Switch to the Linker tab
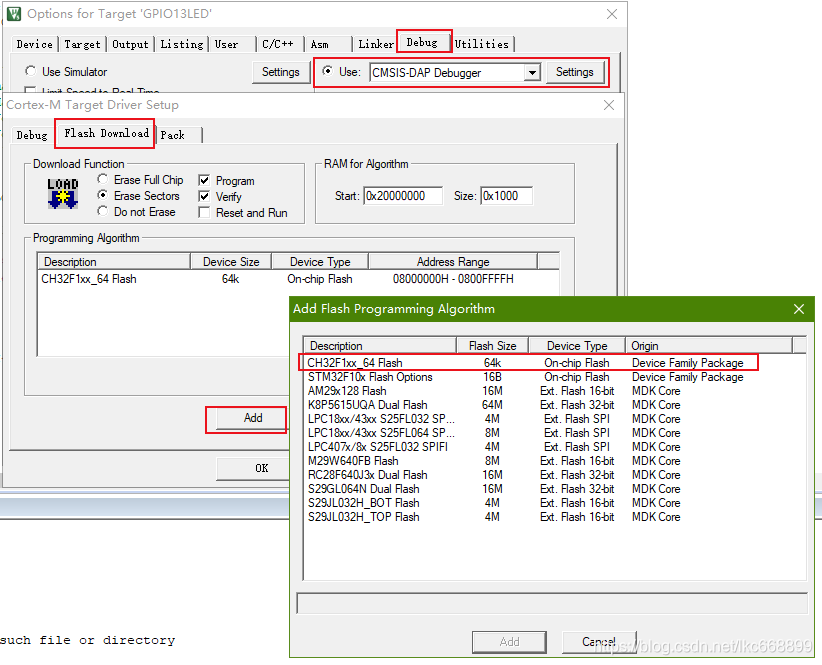Viewport: 822px width, 665px height. (375, 44)
